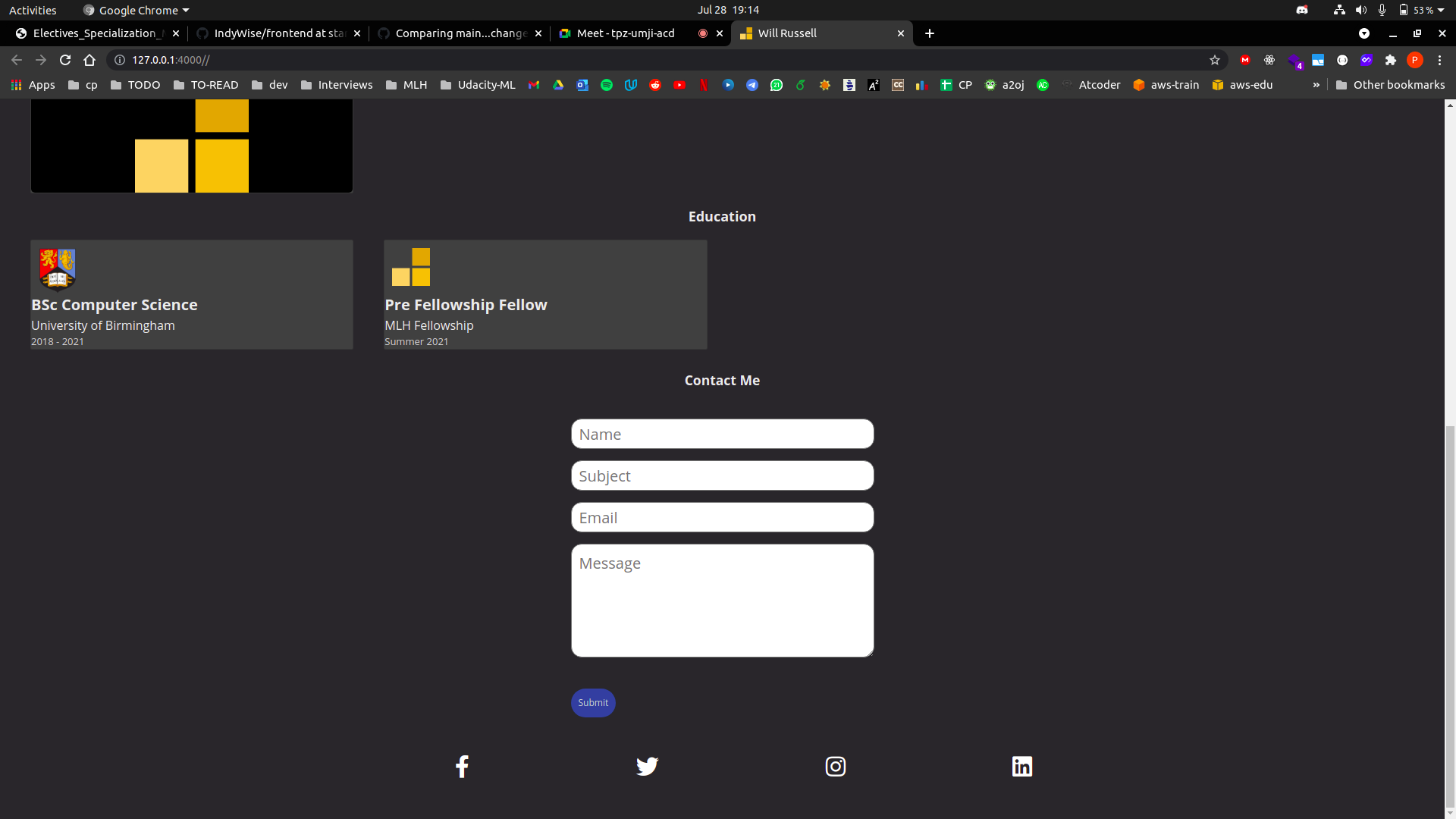Submit the contact form
The width and height of the screenshot is (1456, 819).
(593, 703)
